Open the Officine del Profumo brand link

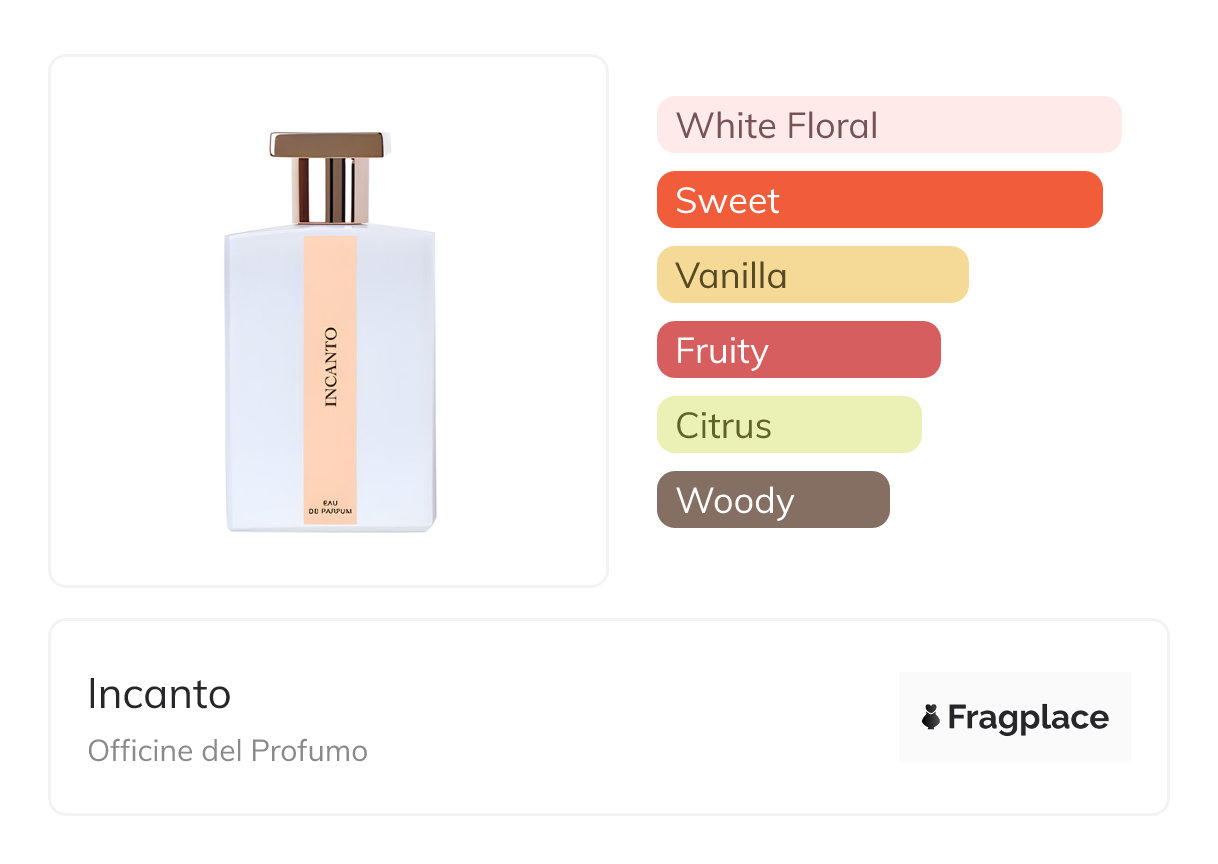pos(227,751)
